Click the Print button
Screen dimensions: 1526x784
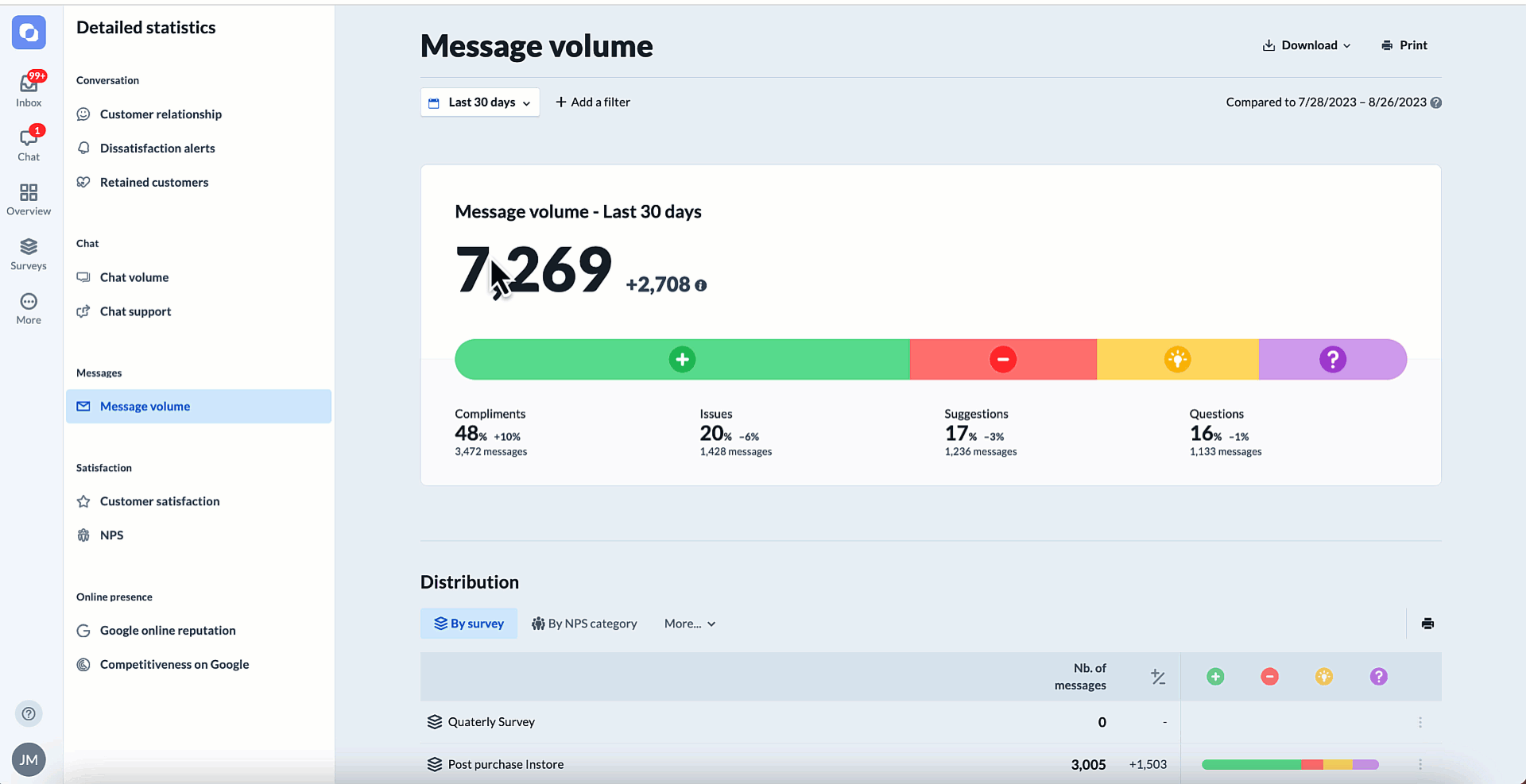[x=1404, y=45]
